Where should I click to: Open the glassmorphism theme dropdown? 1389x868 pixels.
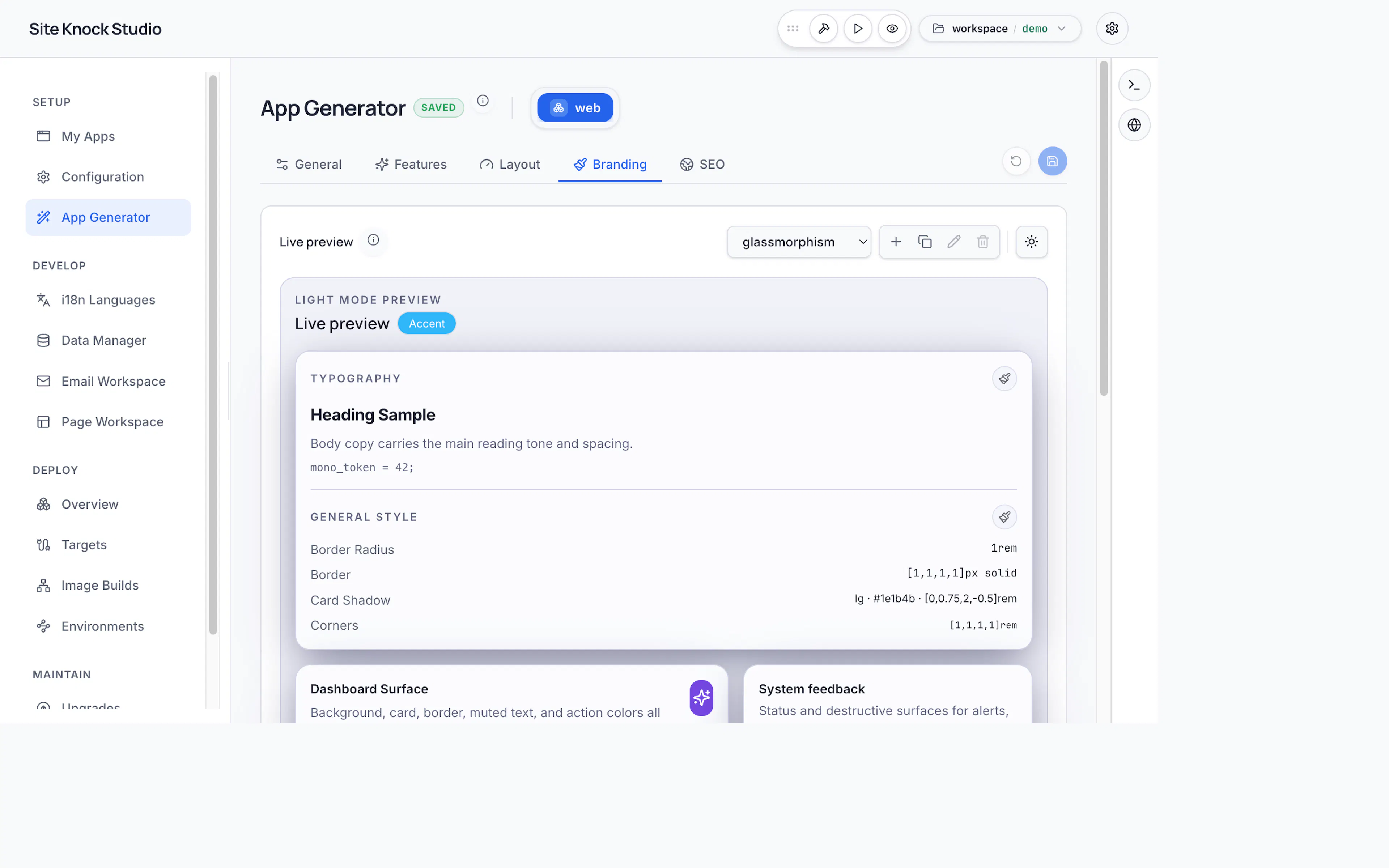point(799,242)
